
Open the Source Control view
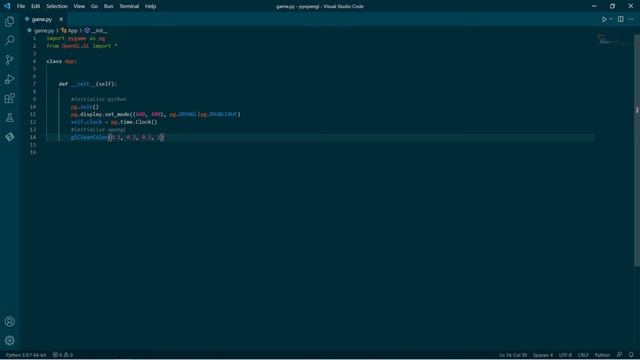9,60
